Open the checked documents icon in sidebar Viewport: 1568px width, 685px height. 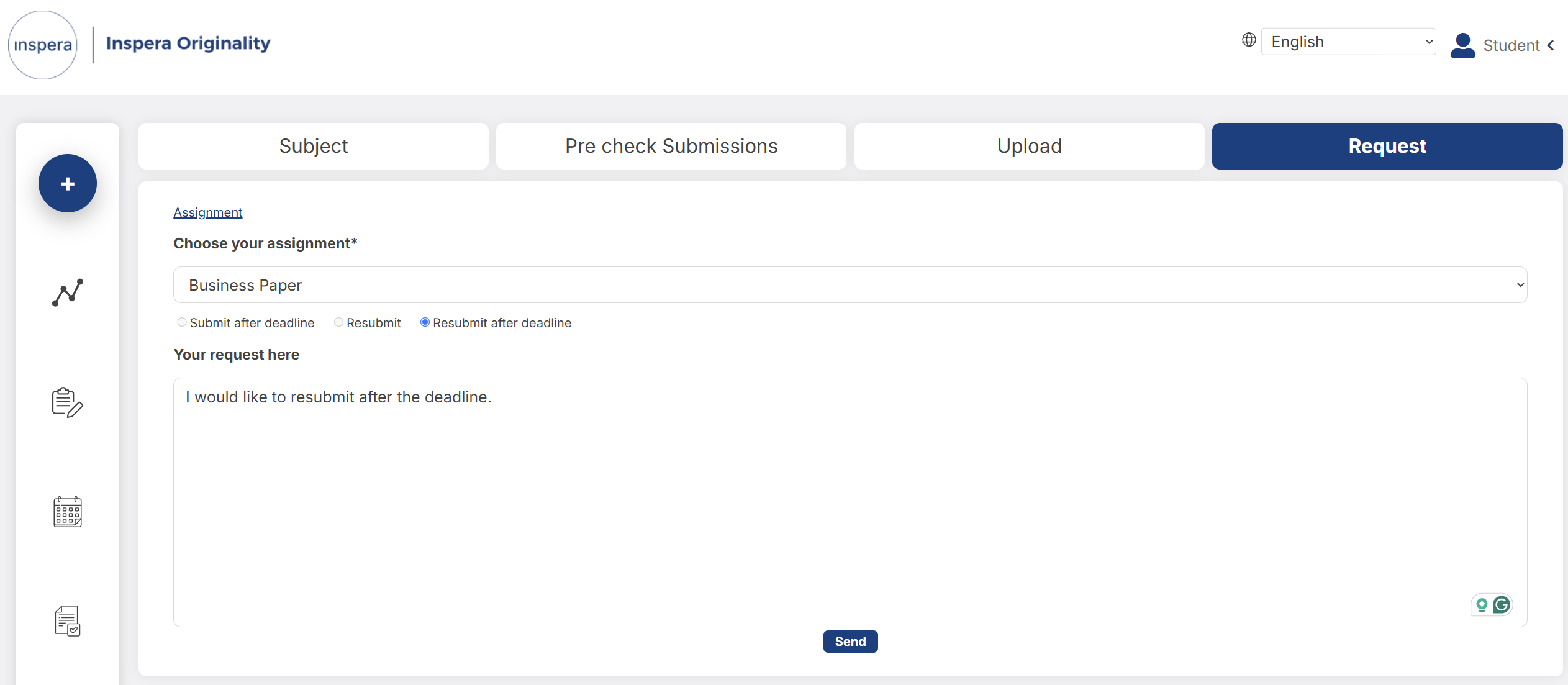click(68, 621)
